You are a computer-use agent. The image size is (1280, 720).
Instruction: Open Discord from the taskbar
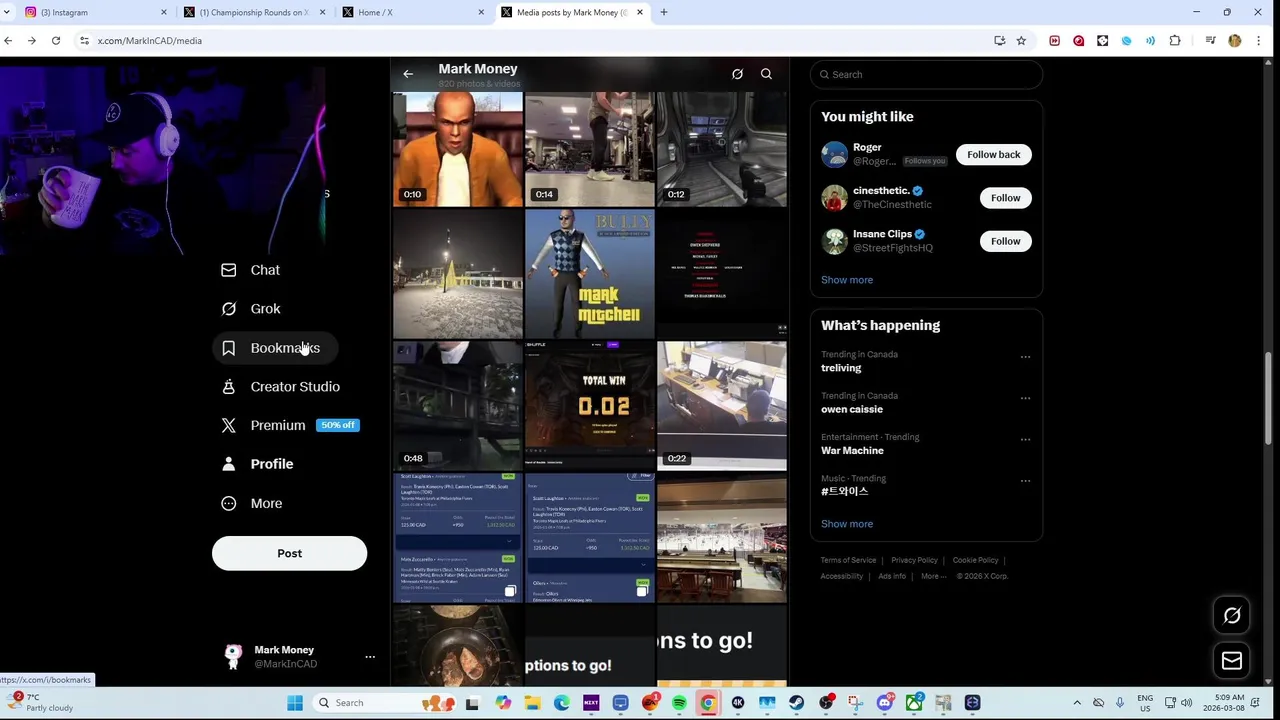[x=884, y=703]
